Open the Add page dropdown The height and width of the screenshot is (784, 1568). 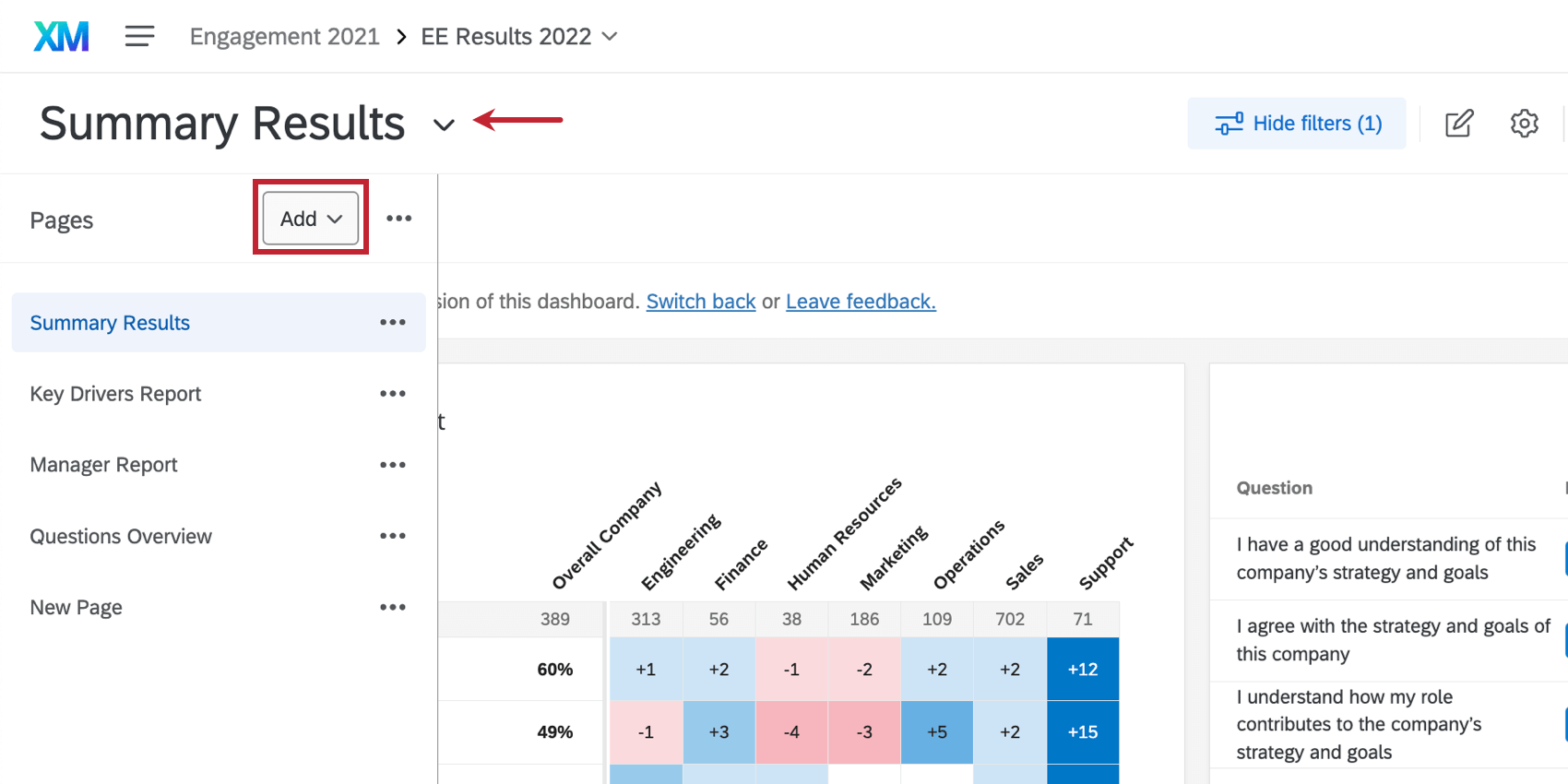tap(309, 218)
